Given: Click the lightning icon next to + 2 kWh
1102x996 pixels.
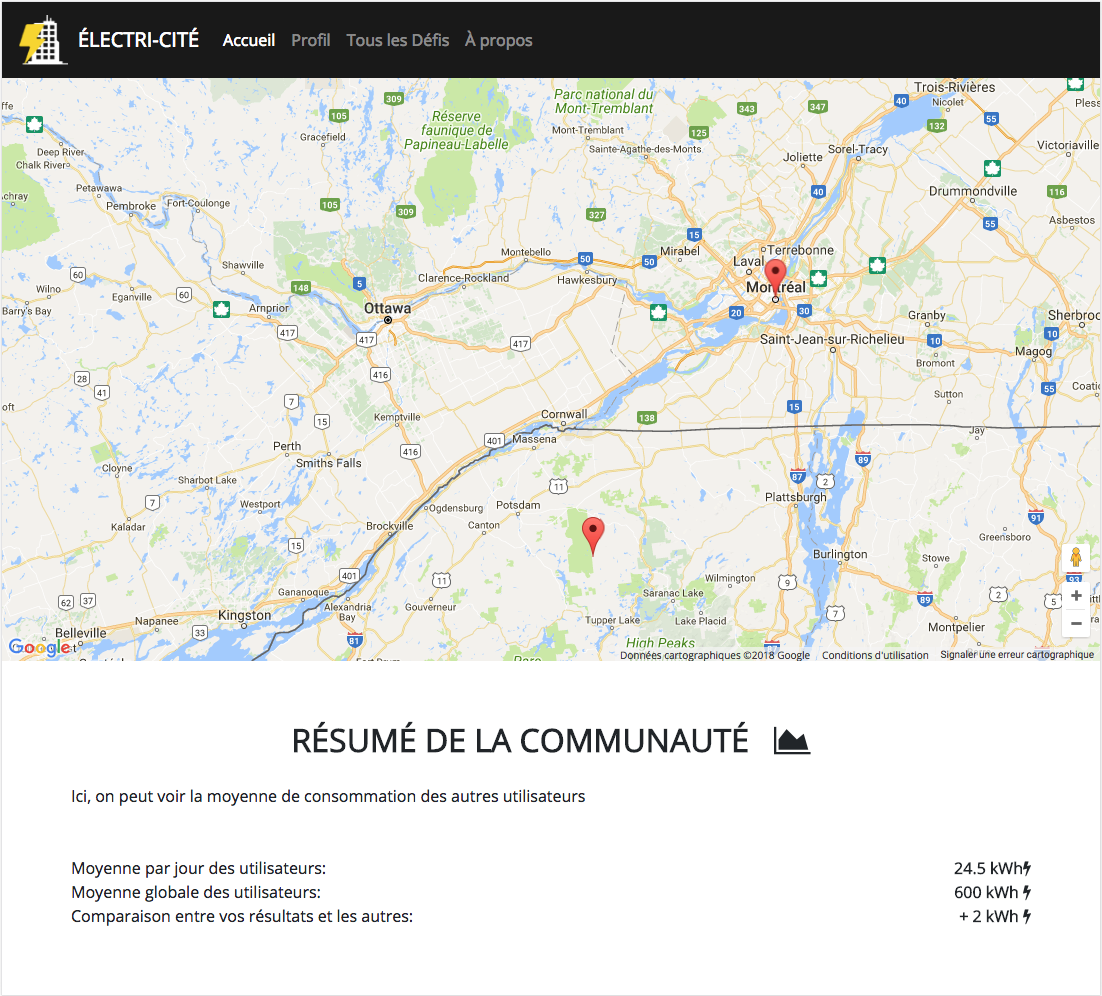Looking at the screenshot, I should (x=1027, y=916).
